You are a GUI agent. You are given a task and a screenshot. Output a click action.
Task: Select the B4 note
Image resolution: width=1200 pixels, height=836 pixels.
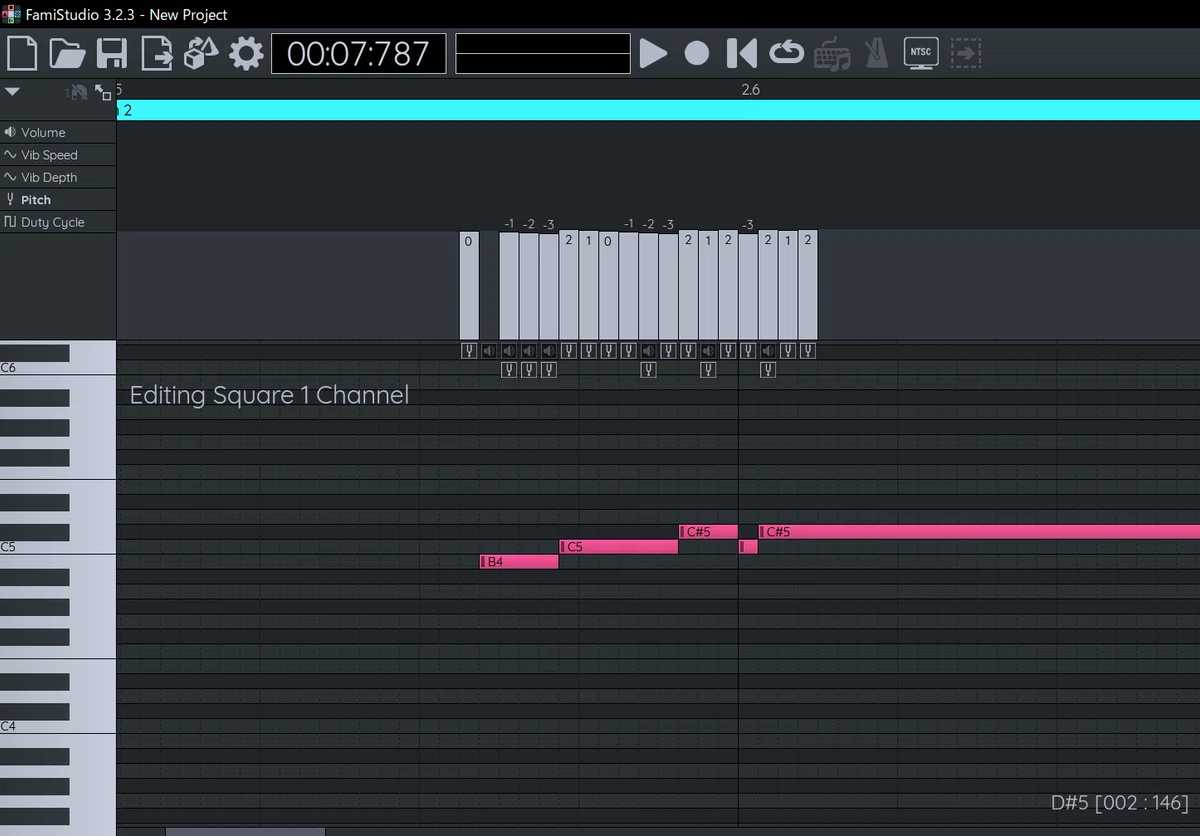[x=519, y=562]
